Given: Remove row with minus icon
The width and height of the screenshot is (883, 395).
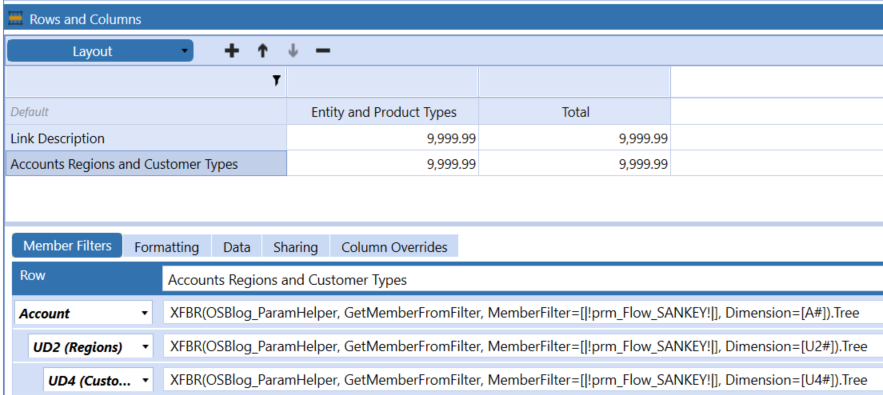Looking at the screenshot, I should 323,51.
